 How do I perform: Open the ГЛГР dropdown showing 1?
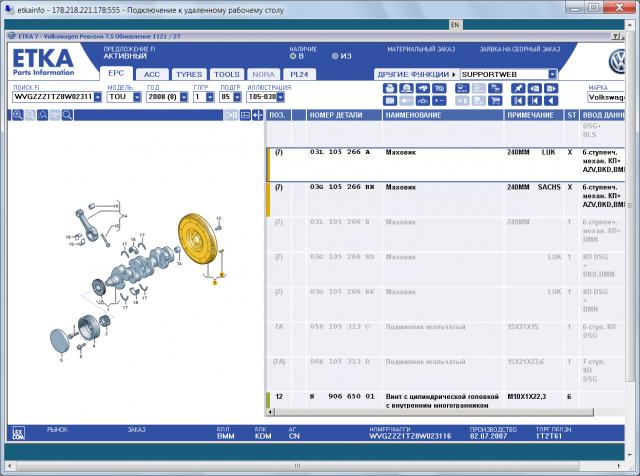tap(210, 97)
